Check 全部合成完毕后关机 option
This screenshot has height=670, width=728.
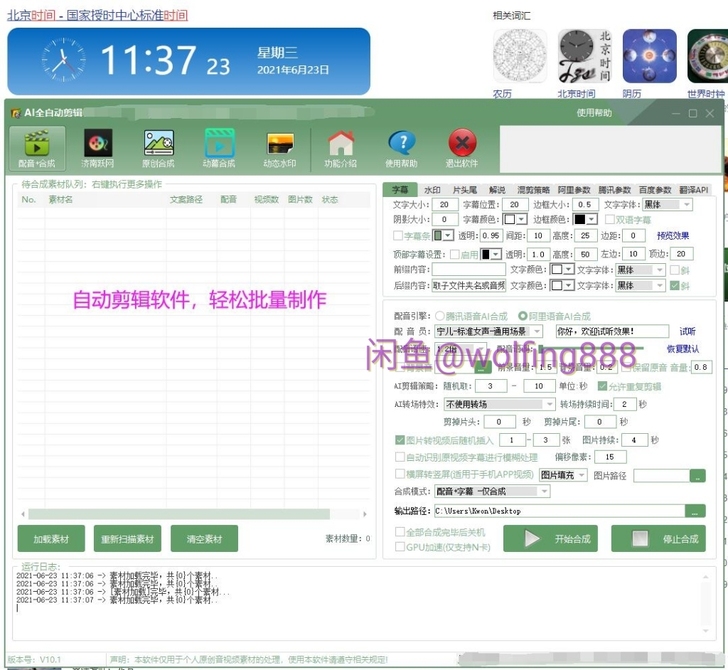(400, 533)
